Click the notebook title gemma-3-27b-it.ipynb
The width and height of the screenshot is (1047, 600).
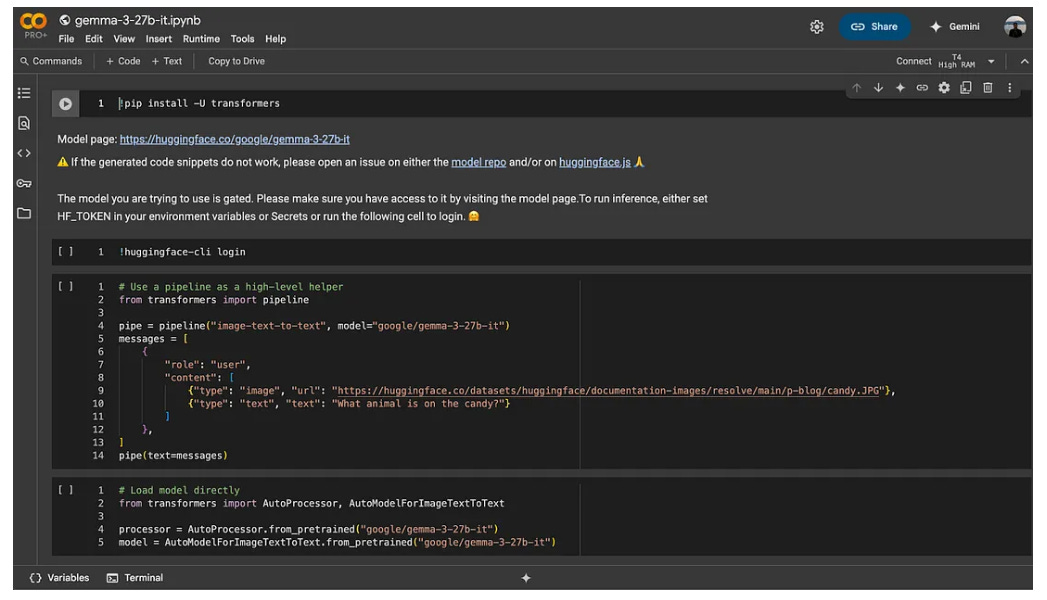138,21
